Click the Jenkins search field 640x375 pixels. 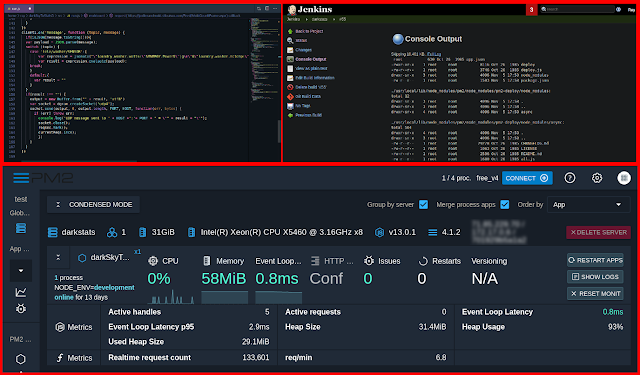(578, 9)
